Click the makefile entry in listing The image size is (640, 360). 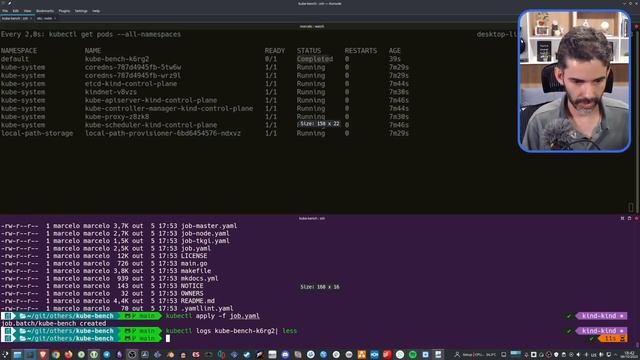[196, 271]
